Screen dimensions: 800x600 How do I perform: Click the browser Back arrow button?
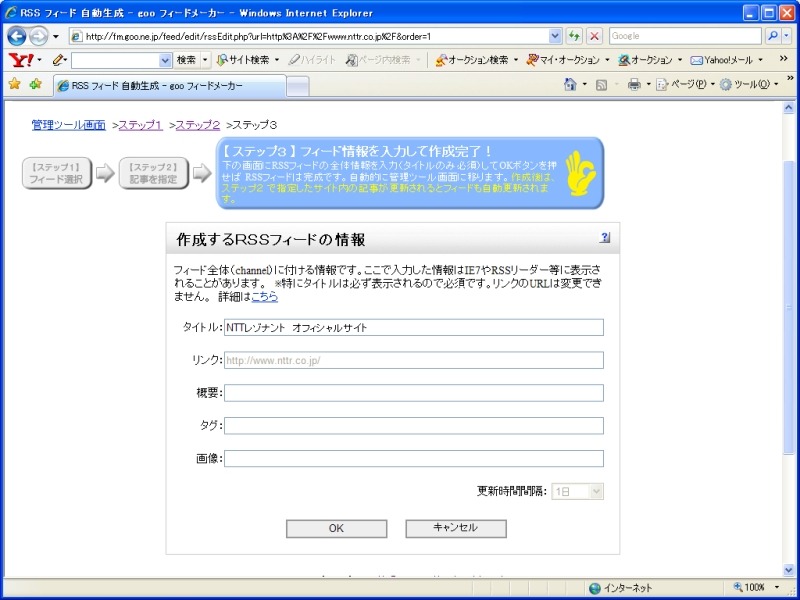tap(17, 36)
